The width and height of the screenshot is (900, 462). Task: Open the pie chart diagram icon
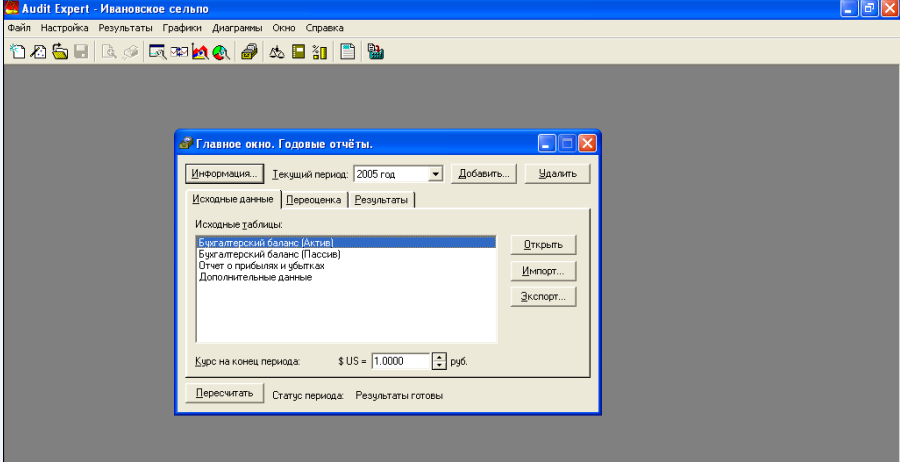pyautogui.click(x=221, y=52)
